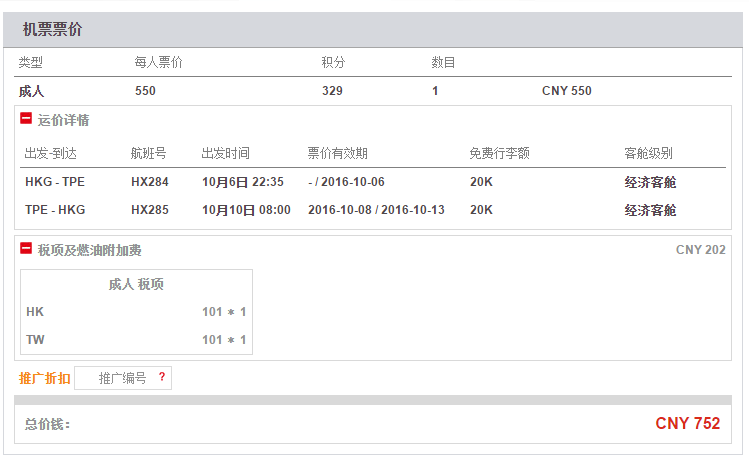Click the TPE - HKG route cell
Viewport: 749px width, 462px height.
pyautogui.click(x=55, y=210)
